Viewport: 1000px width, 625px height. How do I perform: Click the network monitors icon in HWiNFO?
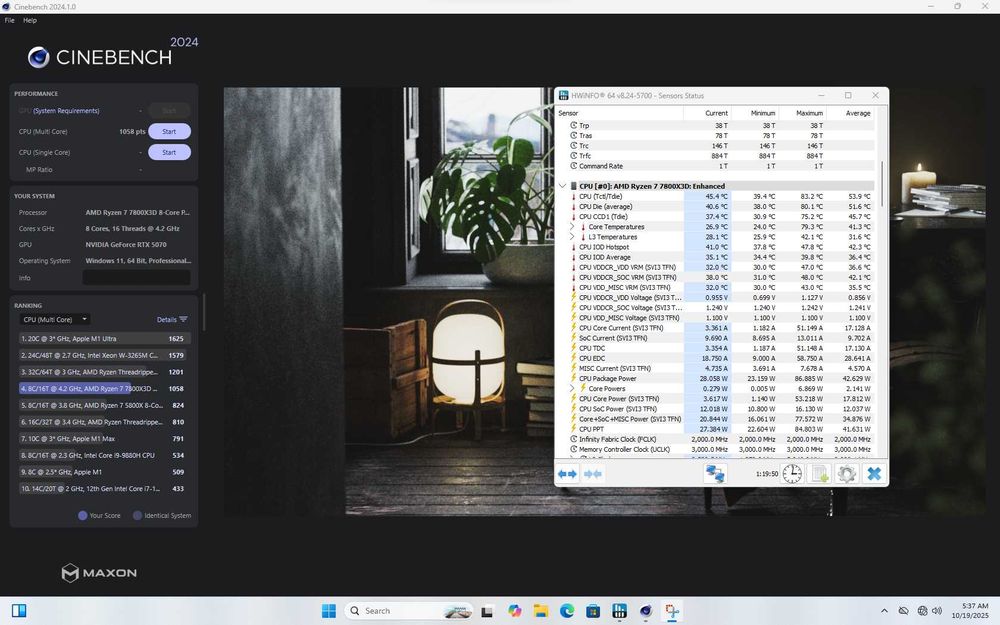pyautogui.click(x=714, y=474)
